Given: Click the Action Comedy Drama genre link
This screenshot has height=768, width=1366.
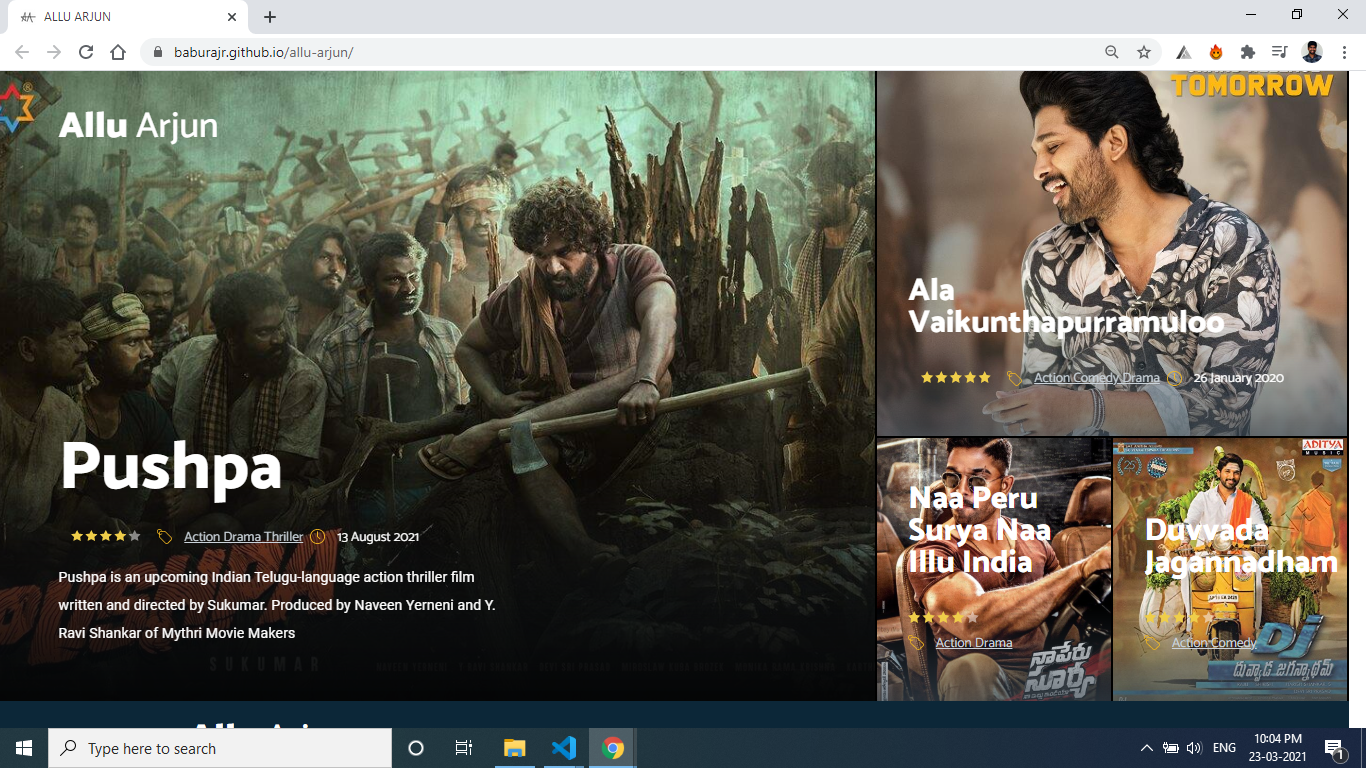Looking at the screenshot, I should point(1097,378).
